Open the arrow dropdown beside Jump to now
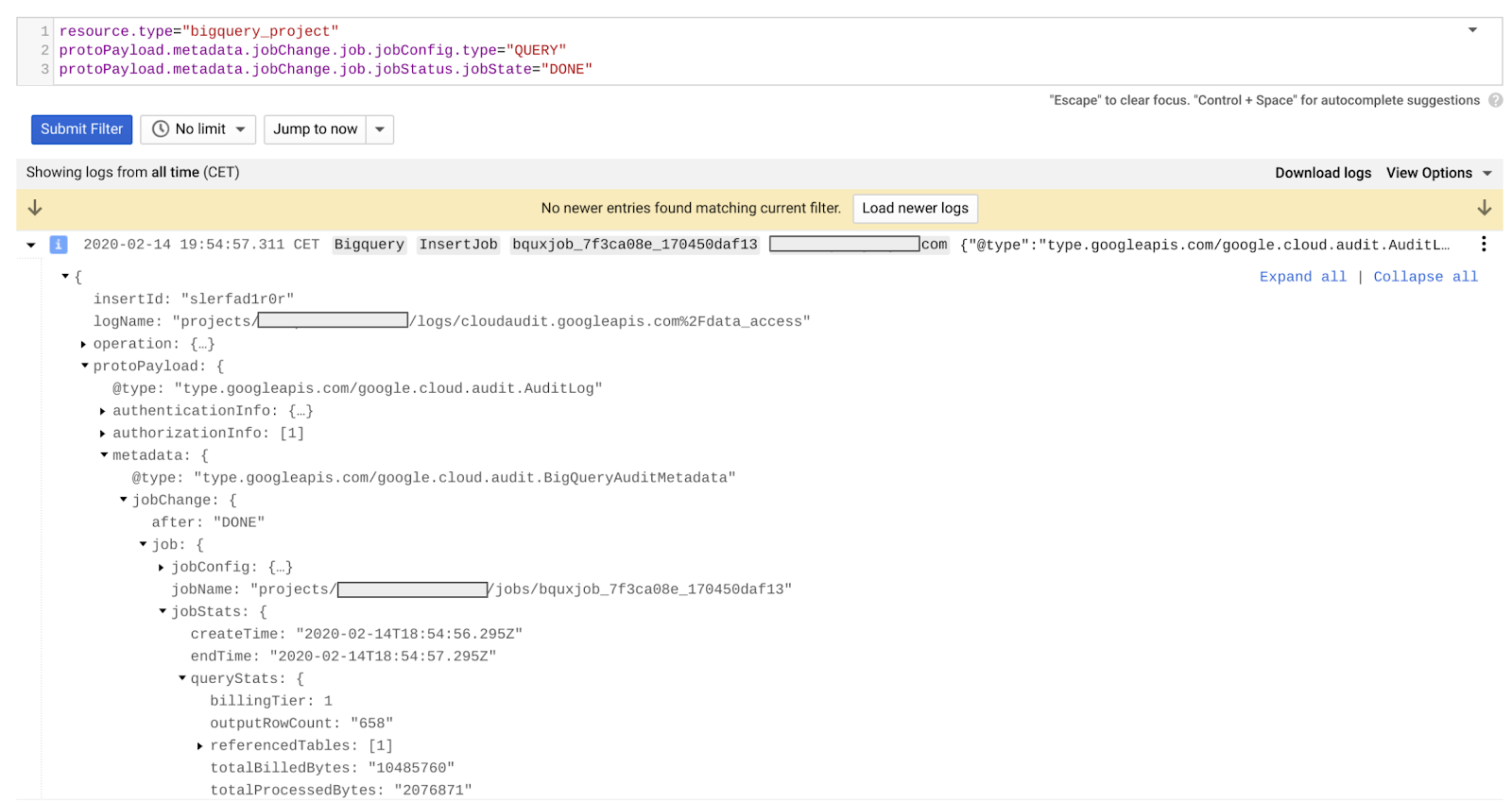The width and height of the screenshot is (1512, 802). (x=380, y=129)
